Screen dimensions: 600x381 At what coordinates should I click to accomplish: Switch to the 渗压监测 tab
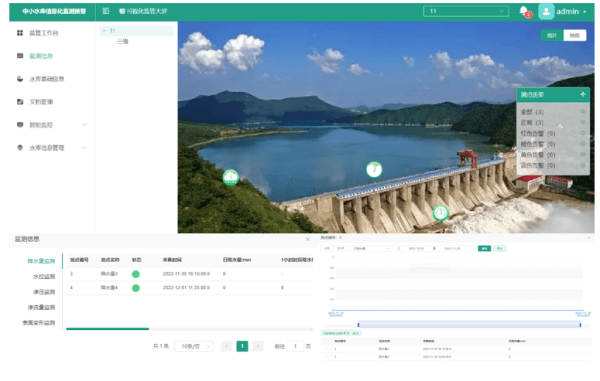[44, 292]
